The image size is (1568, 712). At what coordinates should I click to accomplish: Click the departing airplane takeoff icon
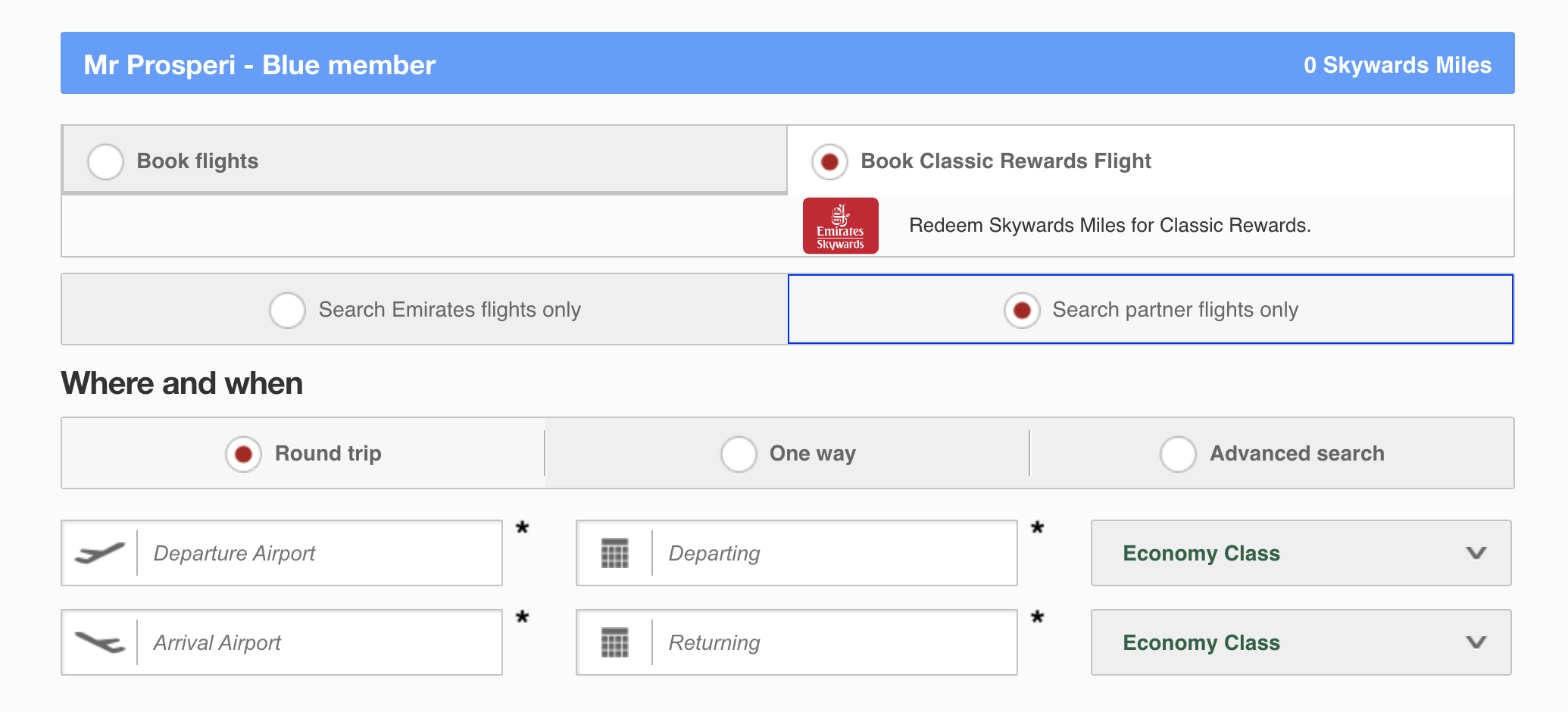[99, 553]
